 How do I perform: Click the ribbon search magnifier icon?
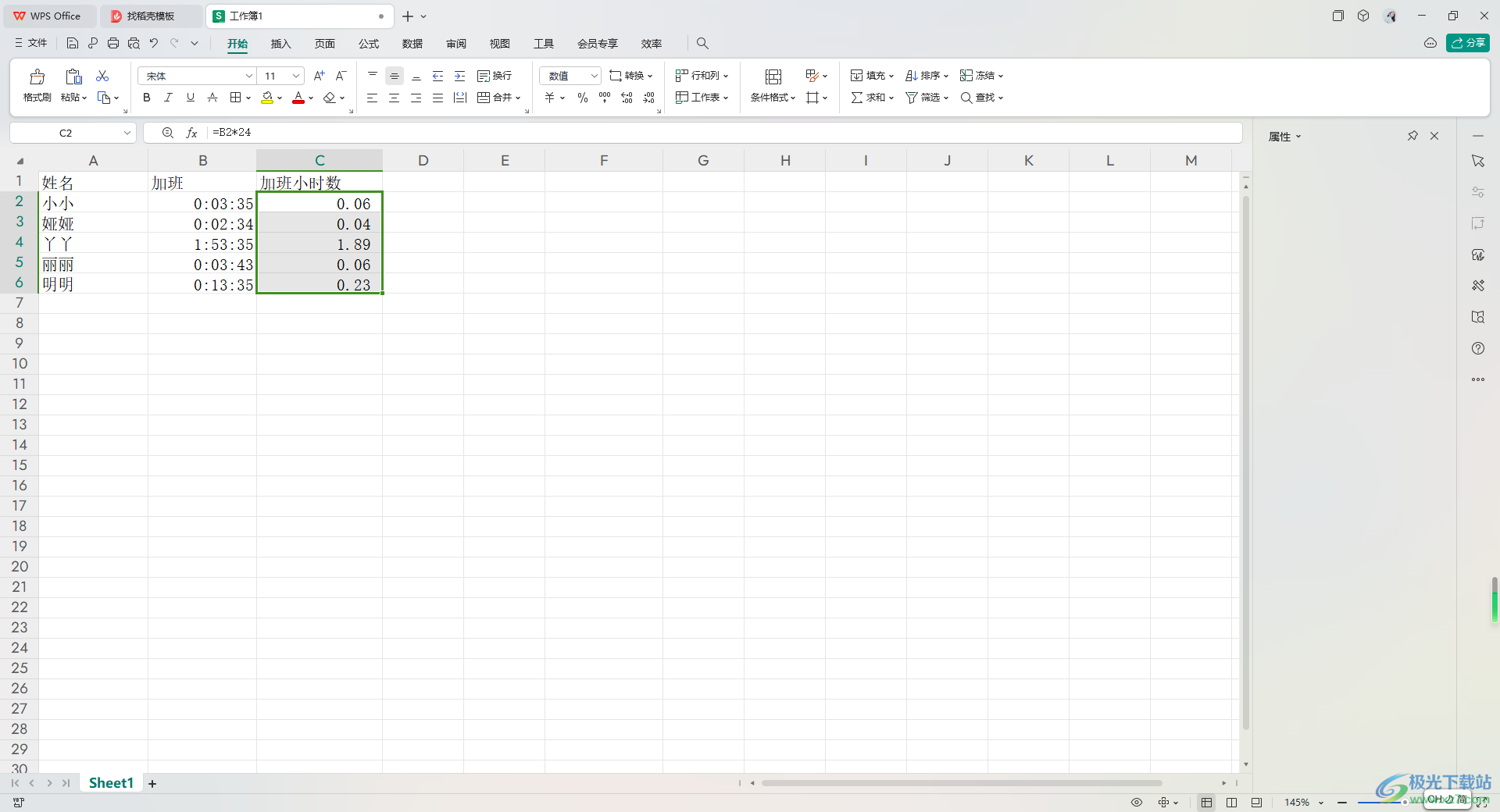(x=702, y=44)
